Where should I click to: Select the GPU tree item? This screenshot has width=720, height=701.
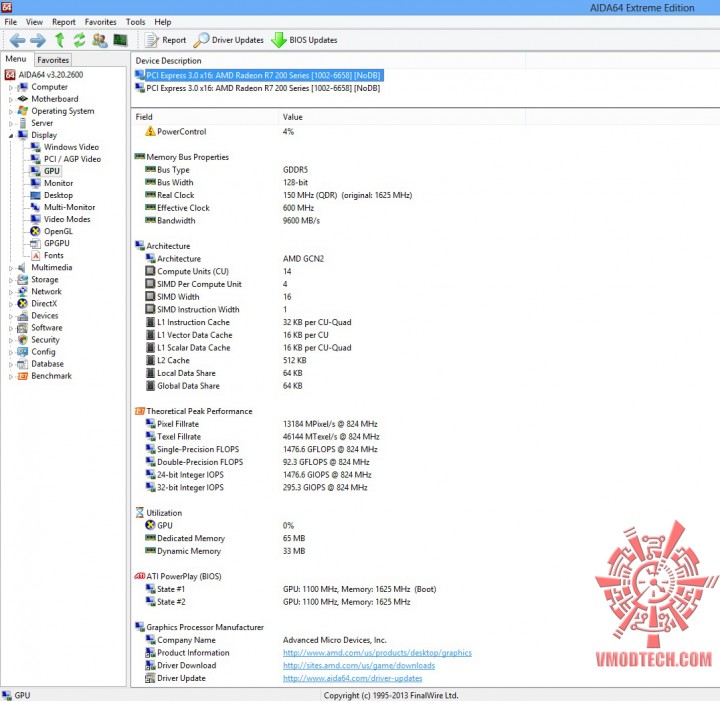coord(45,171)
